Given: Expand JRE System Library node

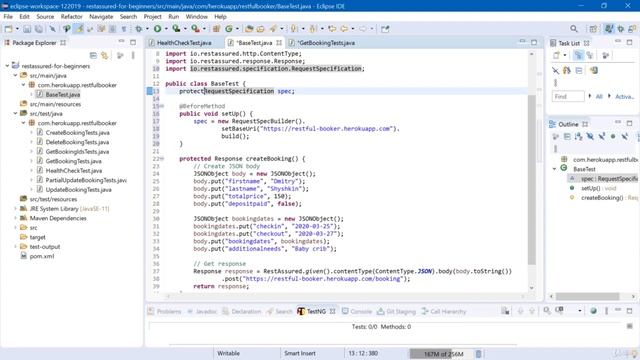Looking at the screenshot, I should click(16, 209).
